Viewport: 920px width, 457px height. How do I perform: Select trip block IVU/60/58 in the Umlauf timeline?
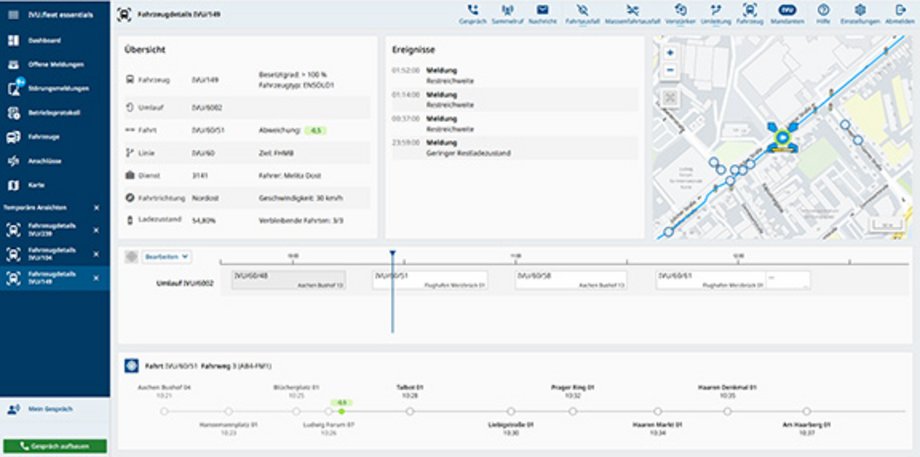click(571, 280)
